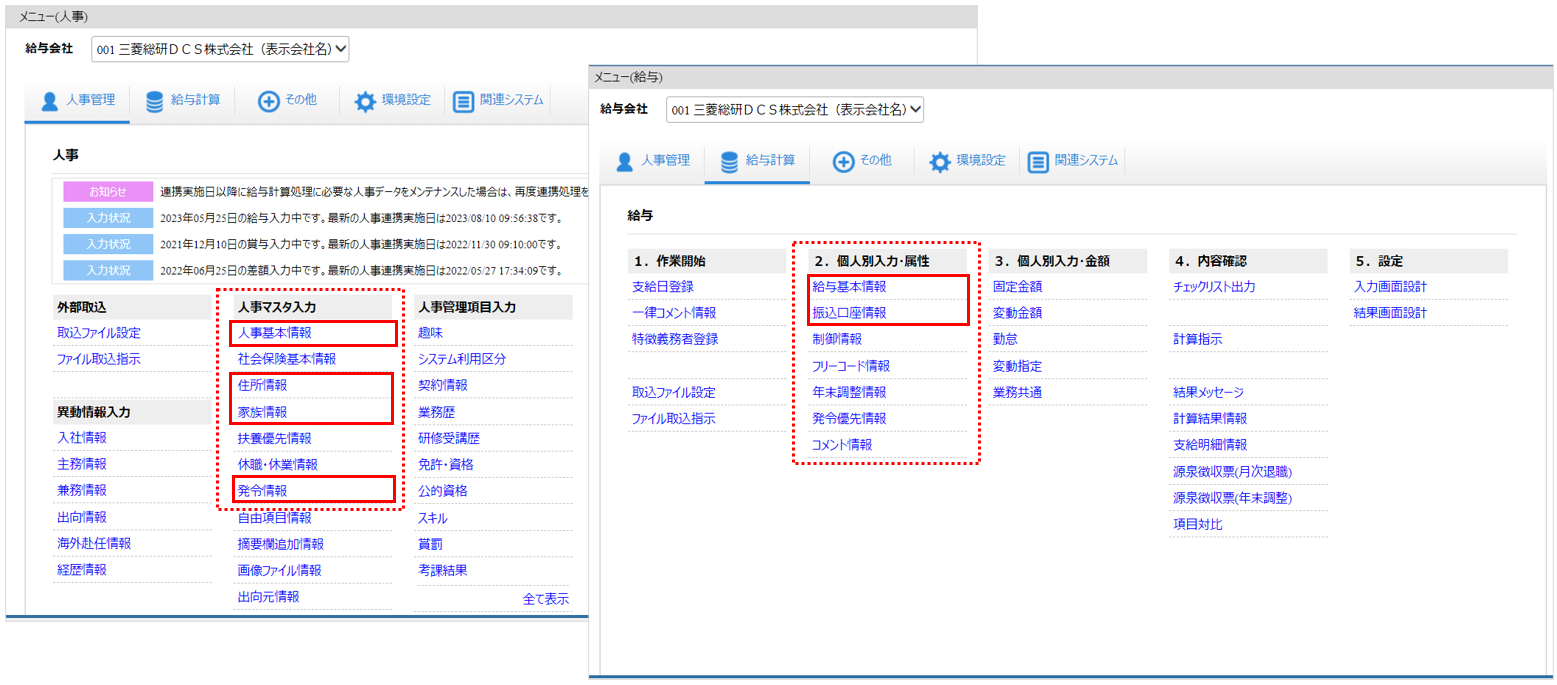Select 給与計算 tab in 給与 window
1557x685 pixels.
coord(757,161)
